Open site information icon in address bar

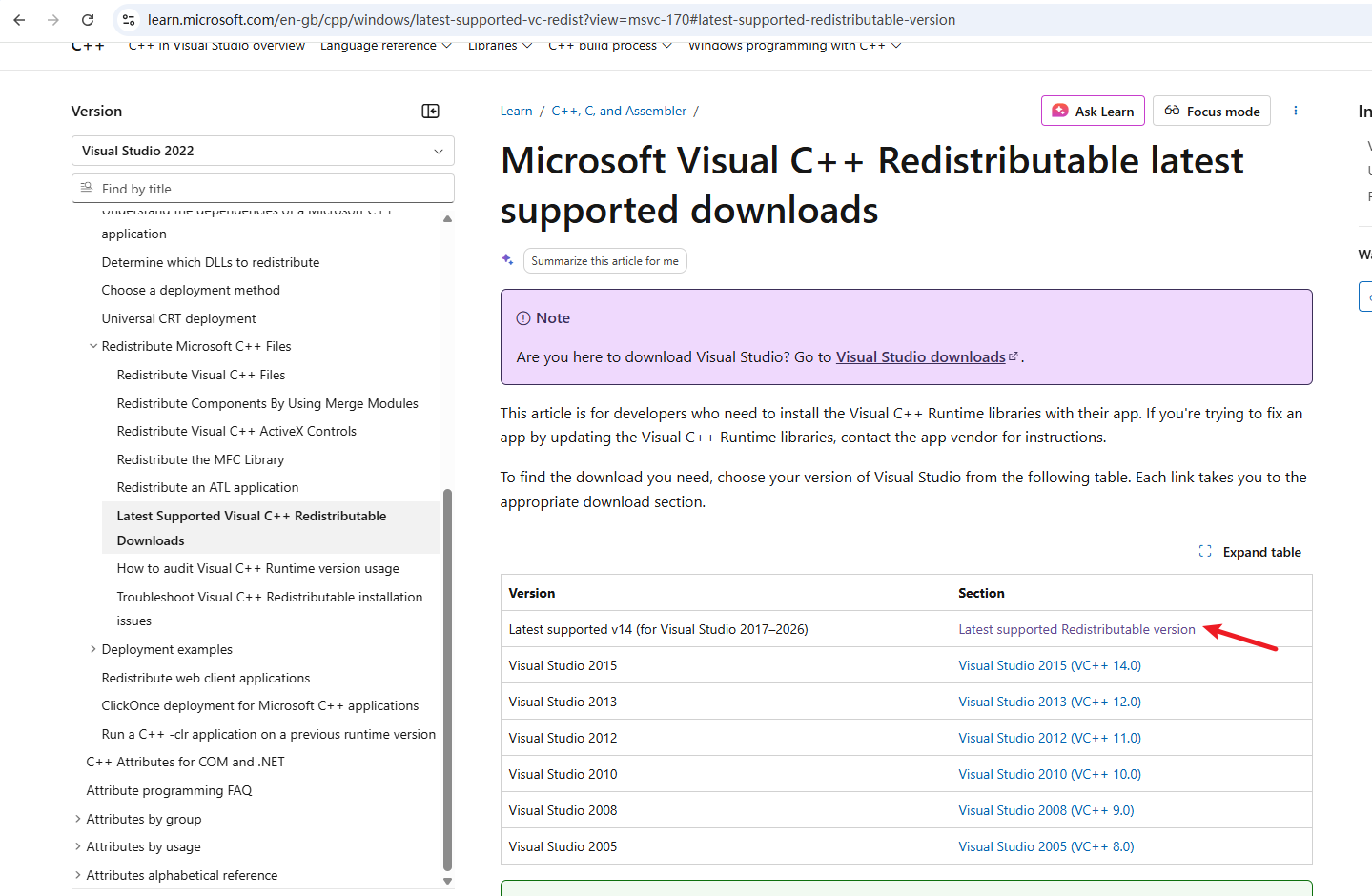pos(129,19)
